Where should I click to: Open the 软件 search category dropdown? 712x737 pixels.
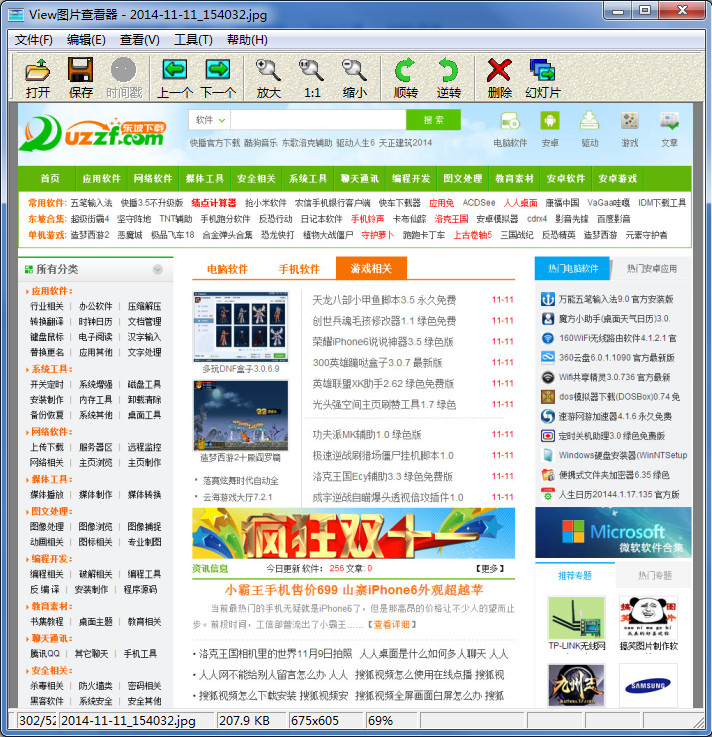(210, 120)
